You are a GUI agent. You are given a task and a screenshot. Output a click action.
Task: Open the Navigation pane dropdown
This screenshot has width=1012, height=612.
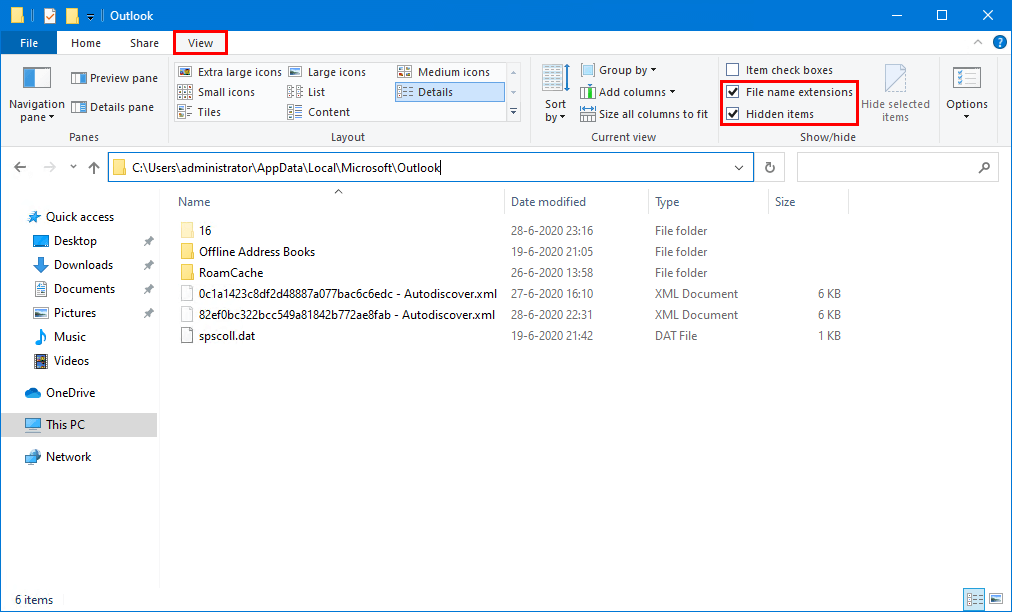pyautogui.click(x=37, y=94)
